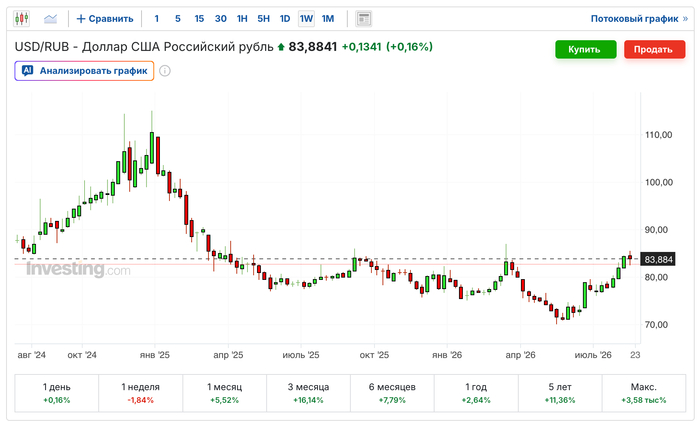
Task: Click the green Купить button
Action: 586,50
